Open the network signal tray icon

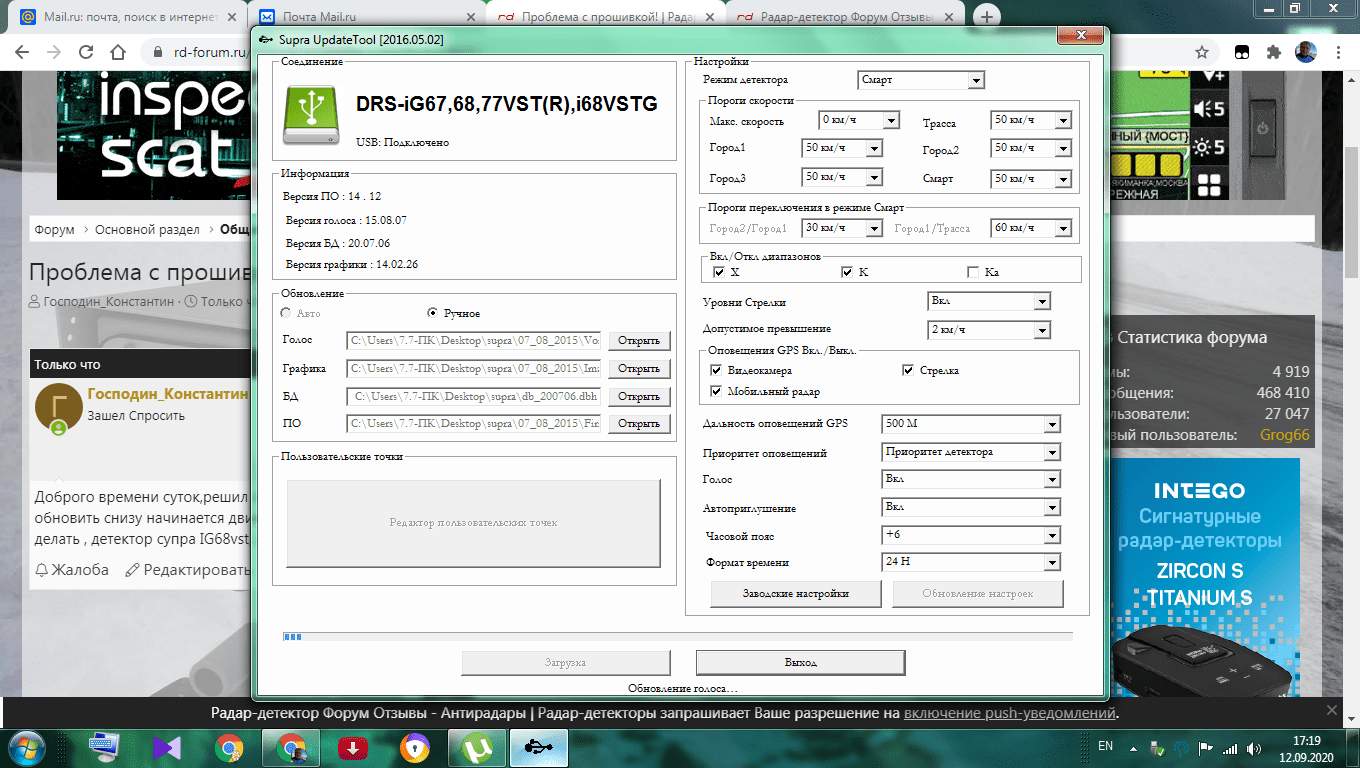tap(1230, 747)
